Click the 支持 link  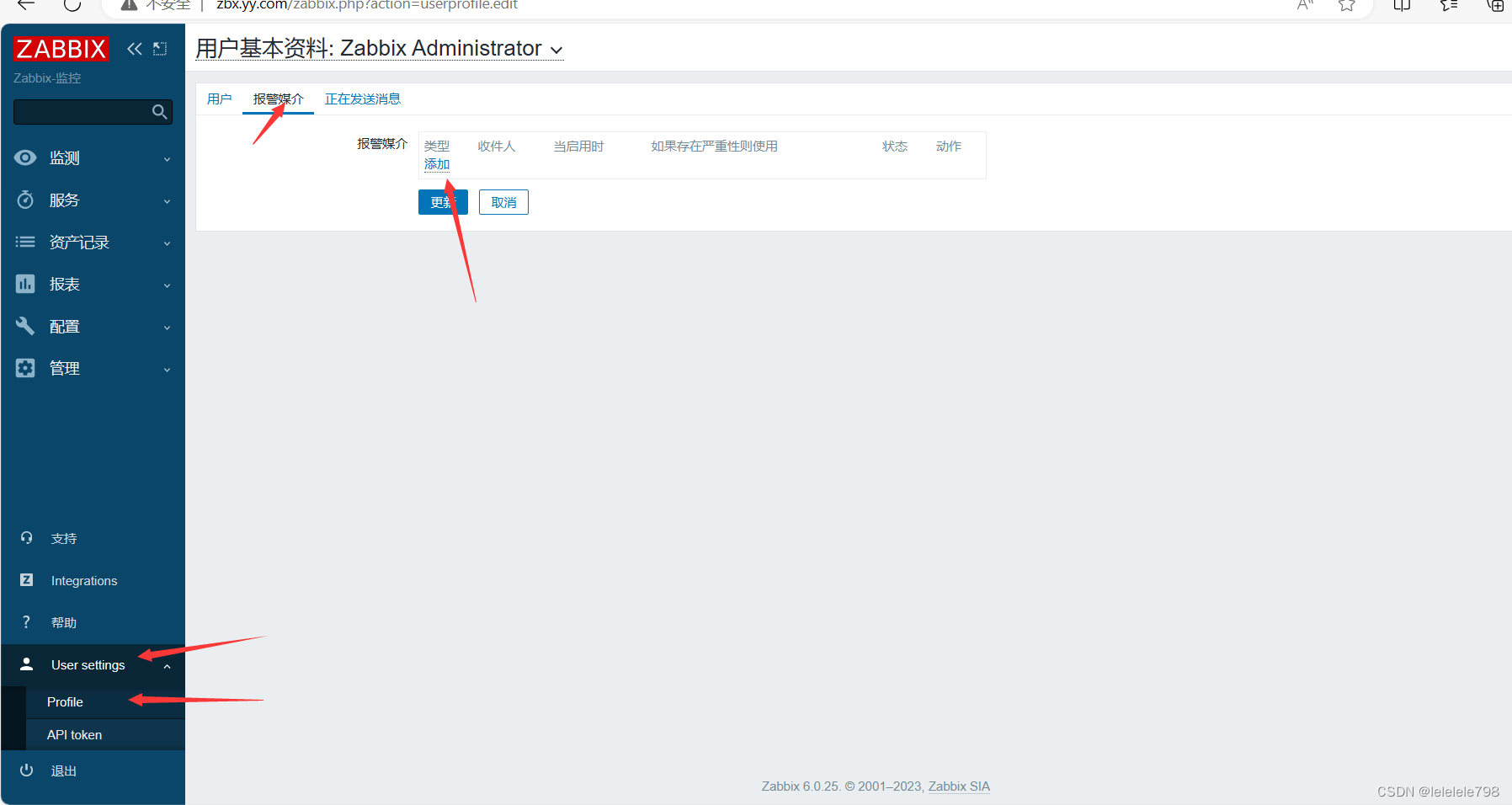coord(64,538)
